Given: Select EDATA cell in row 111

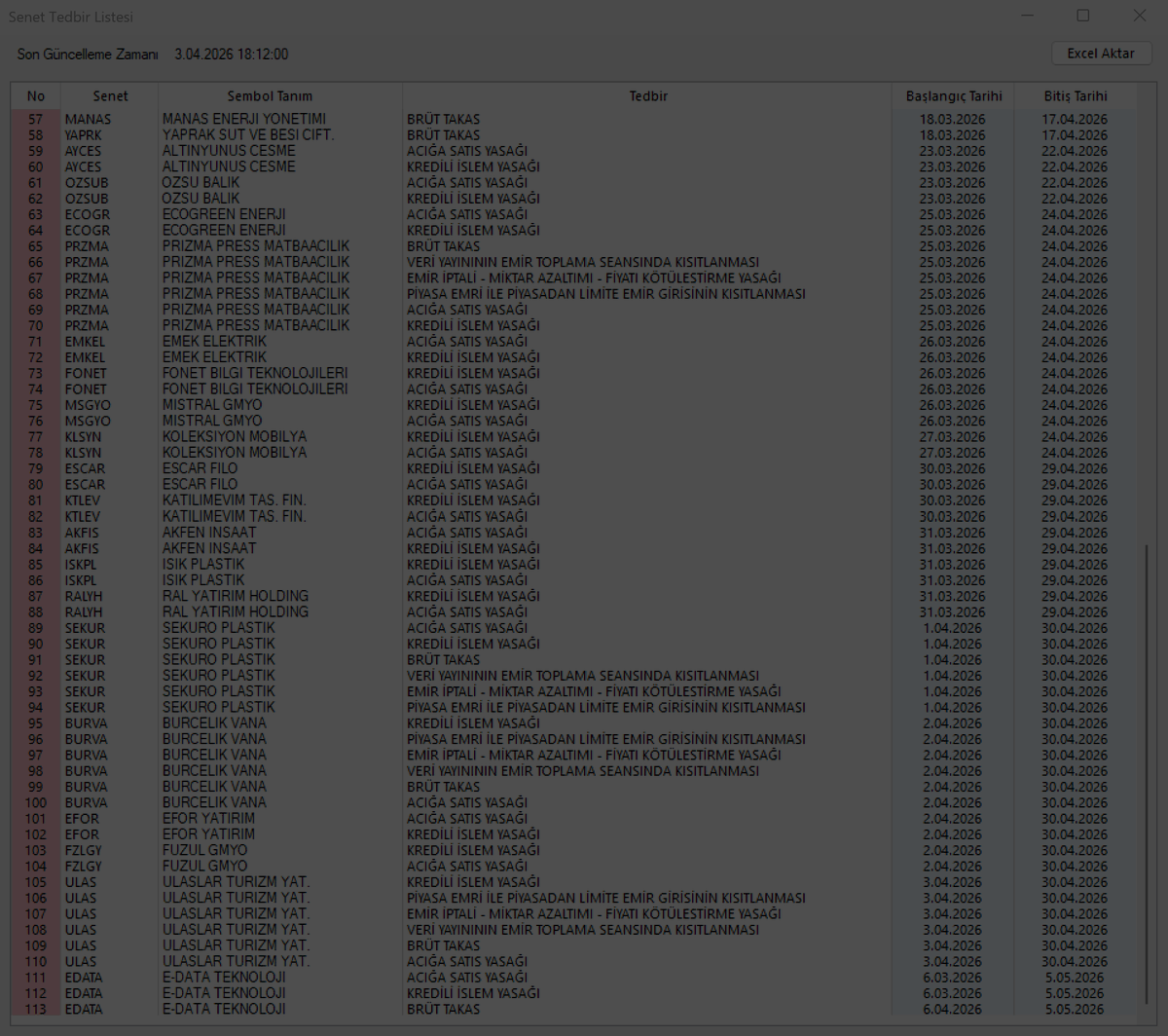Looking at the screenshot, I should coord(84,978).
